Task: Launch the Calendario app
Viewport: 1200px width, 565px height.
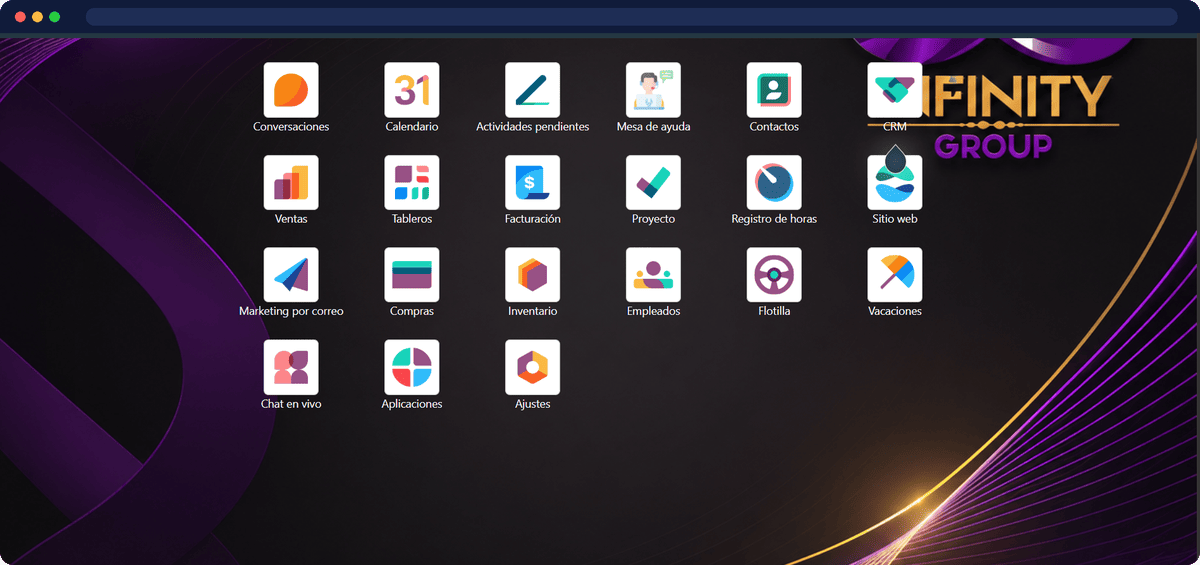Action: click(412, 90)
